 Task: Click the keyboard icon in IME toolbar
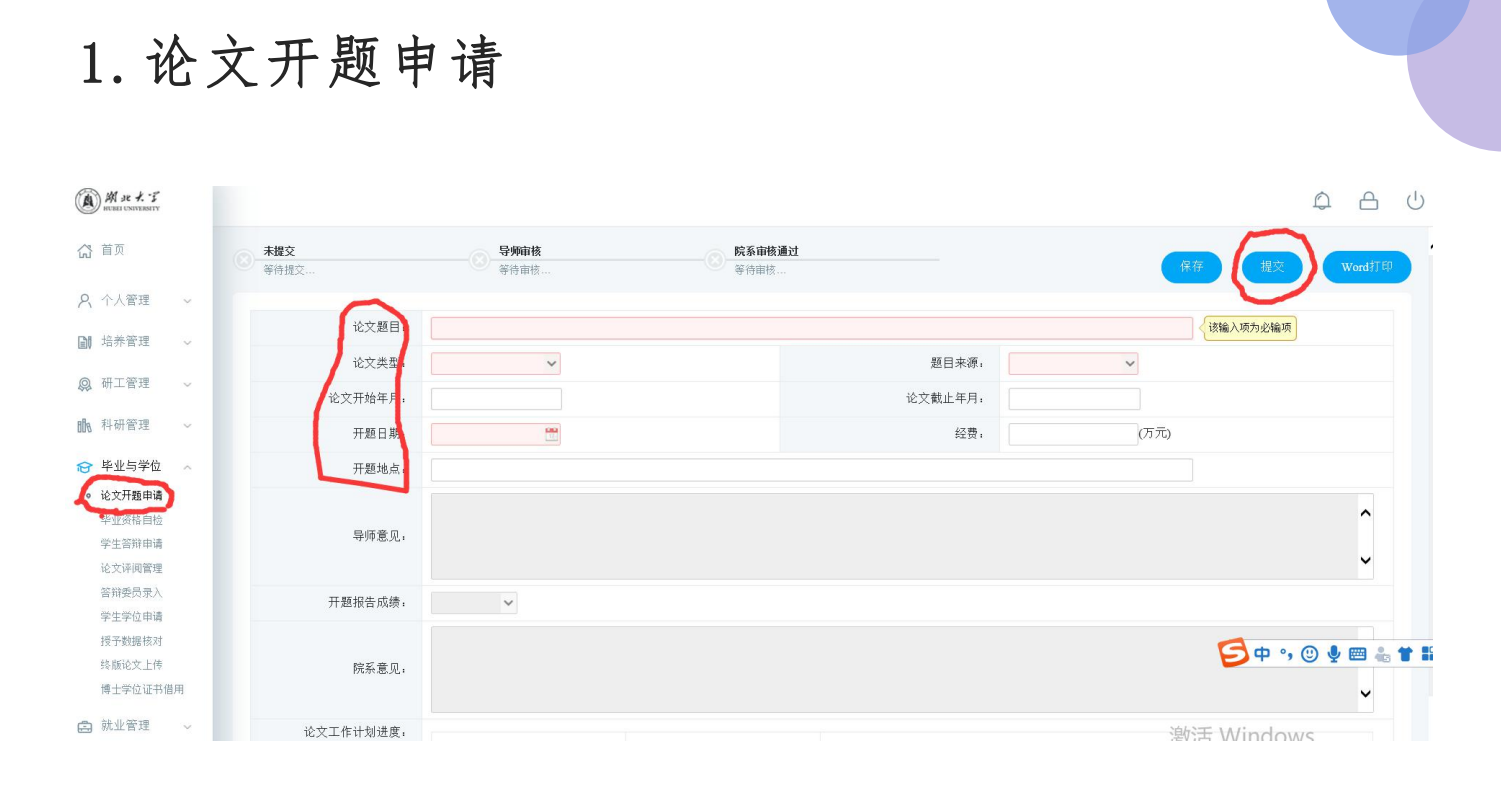[x=1357, y=654]
